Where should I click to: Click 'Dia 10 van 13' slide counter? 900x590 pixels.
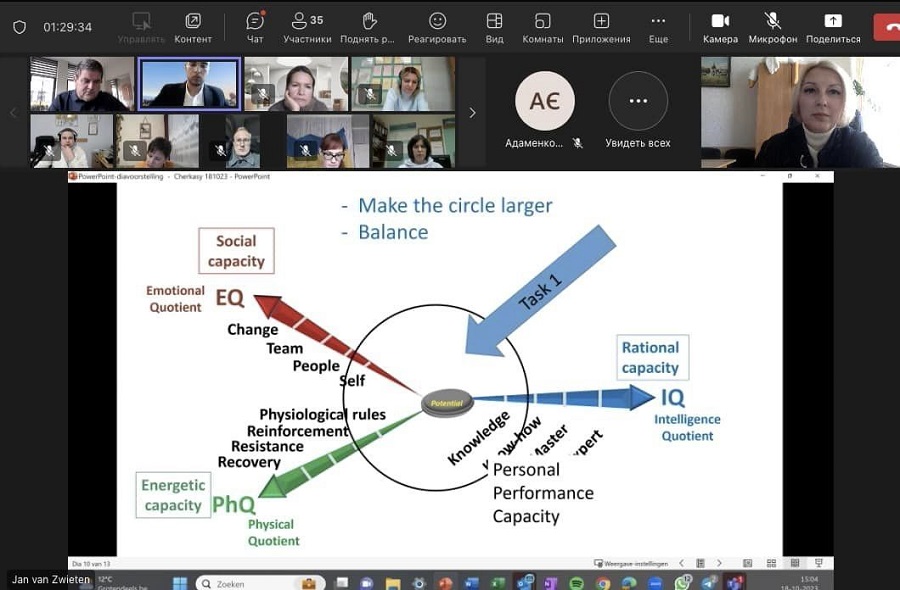pos(91,564)
